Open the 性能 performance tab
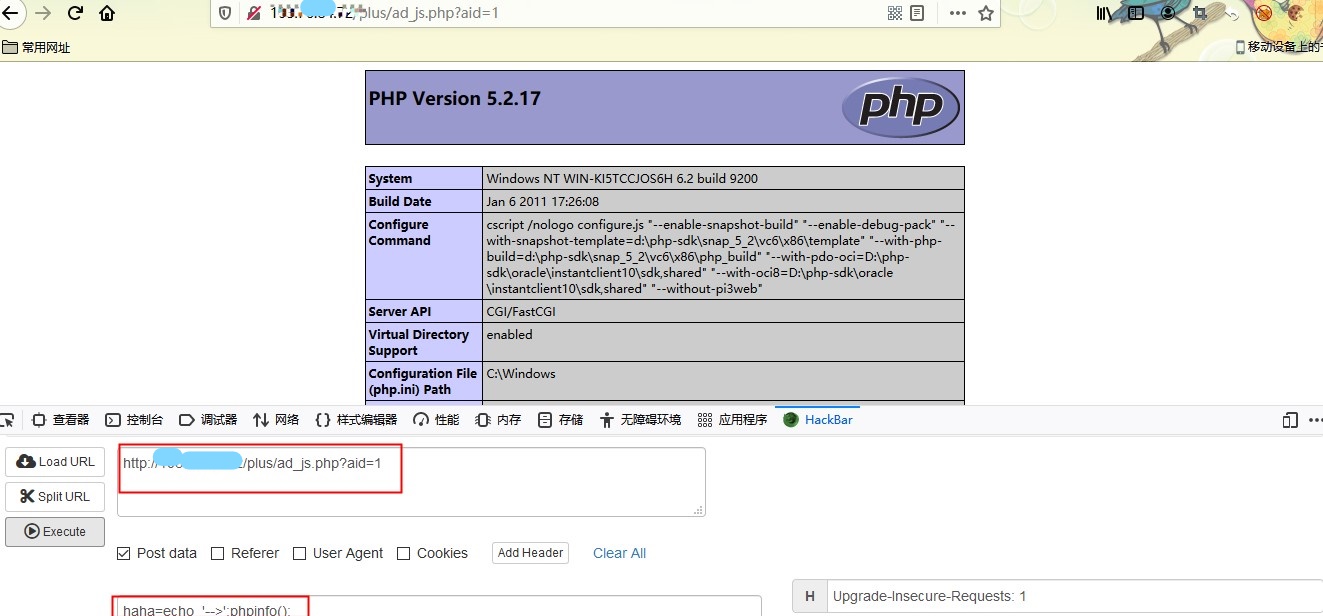 (x=436, y=420)
